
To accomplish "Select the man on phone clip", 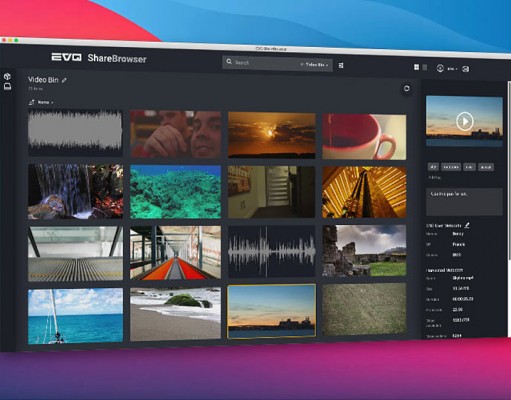I will (175, 134).
